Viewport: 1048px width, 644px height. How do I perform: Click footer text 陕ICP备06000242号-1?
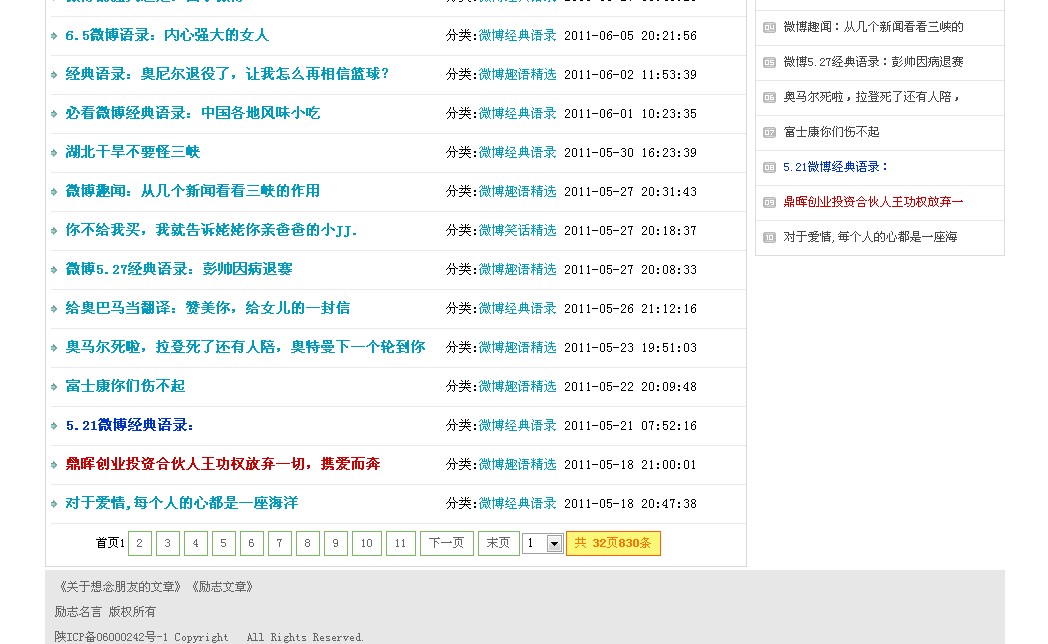click(112, 637)
